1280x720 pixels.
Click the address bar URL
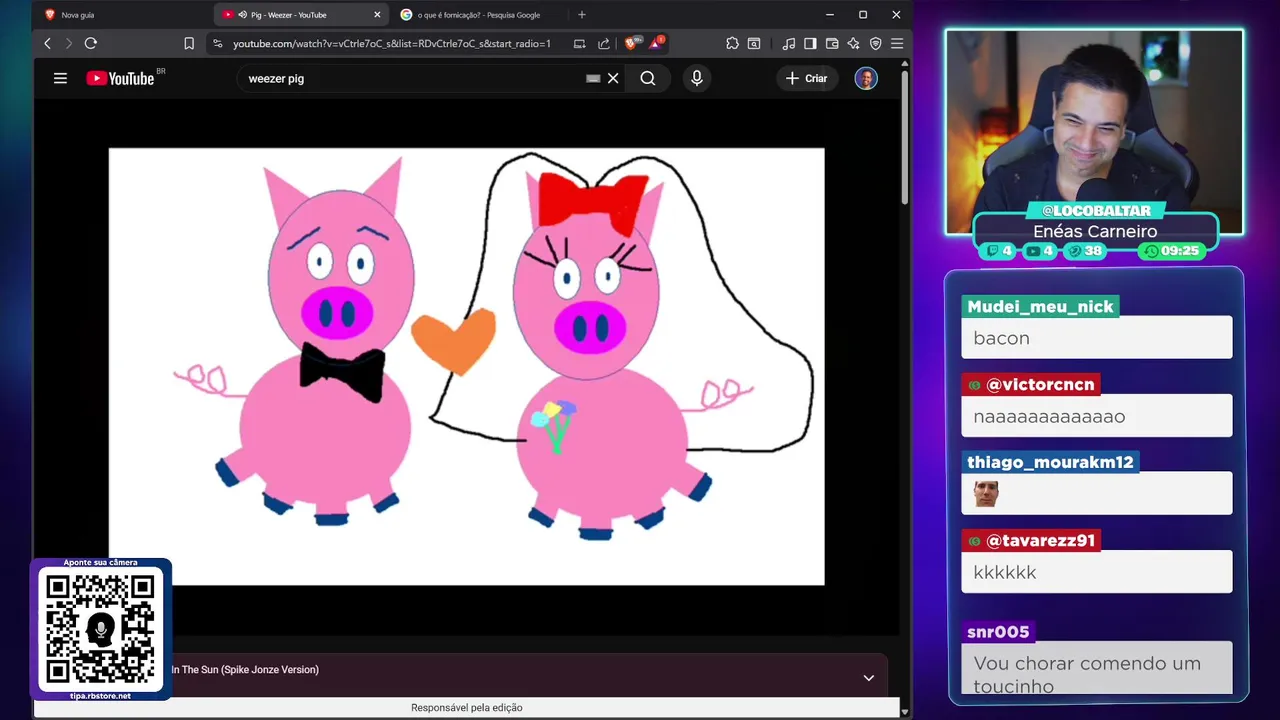click(392, 43)
